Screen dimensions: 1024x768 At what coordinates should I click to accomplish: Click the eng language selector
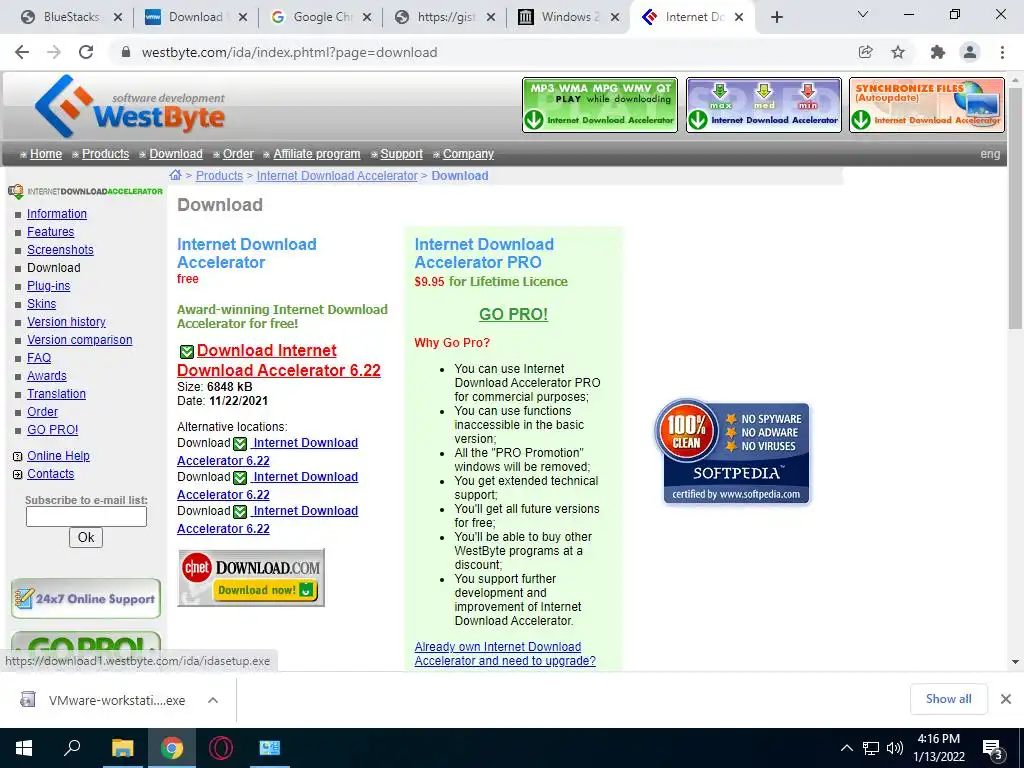[x=990, y=154]
